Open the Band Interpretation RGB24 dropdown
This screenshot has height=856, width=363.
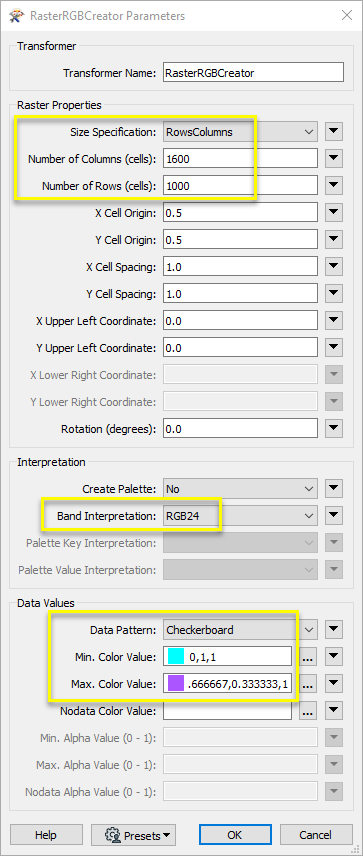pyautogui.click(x=241, y=516)
